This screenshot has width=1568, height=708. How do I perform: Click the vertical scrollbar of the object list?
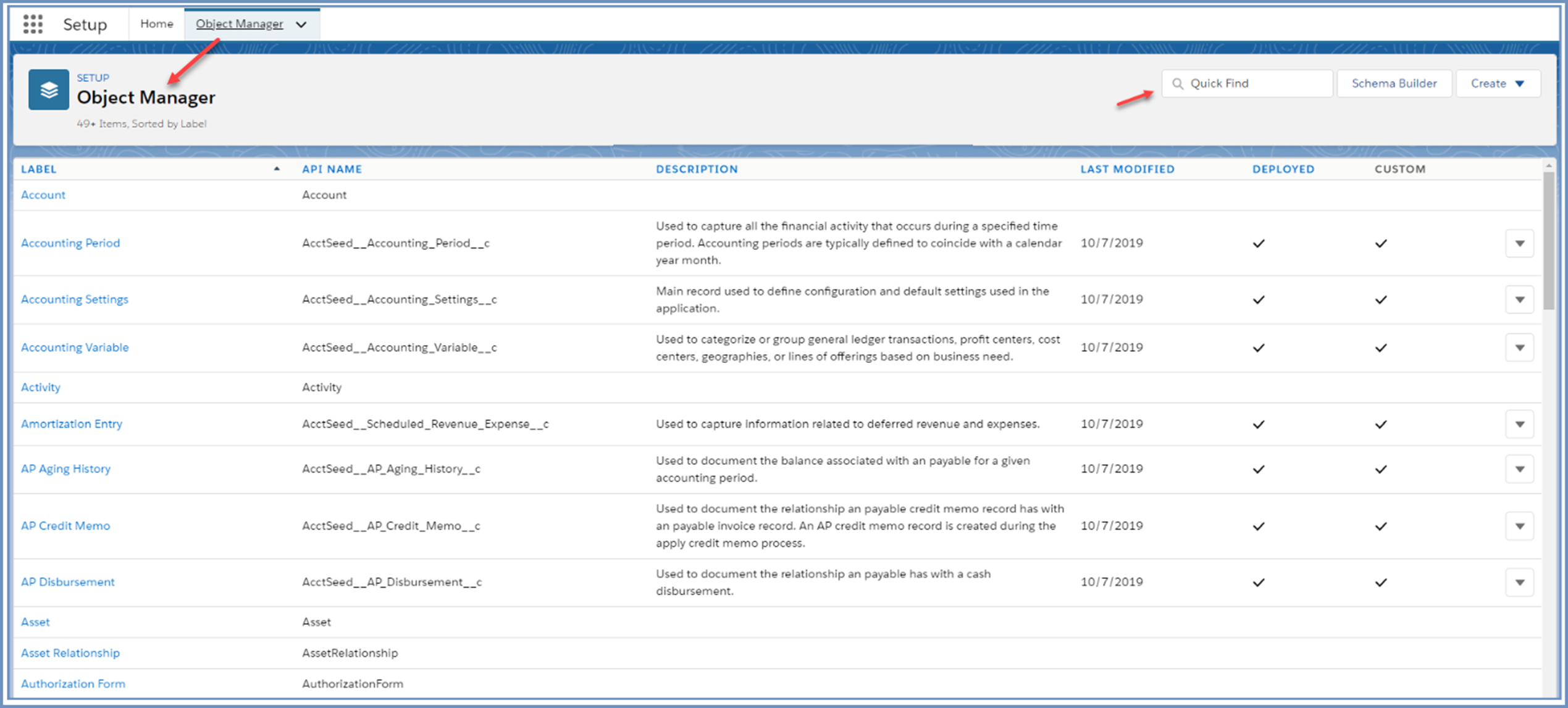point(1548,241)
